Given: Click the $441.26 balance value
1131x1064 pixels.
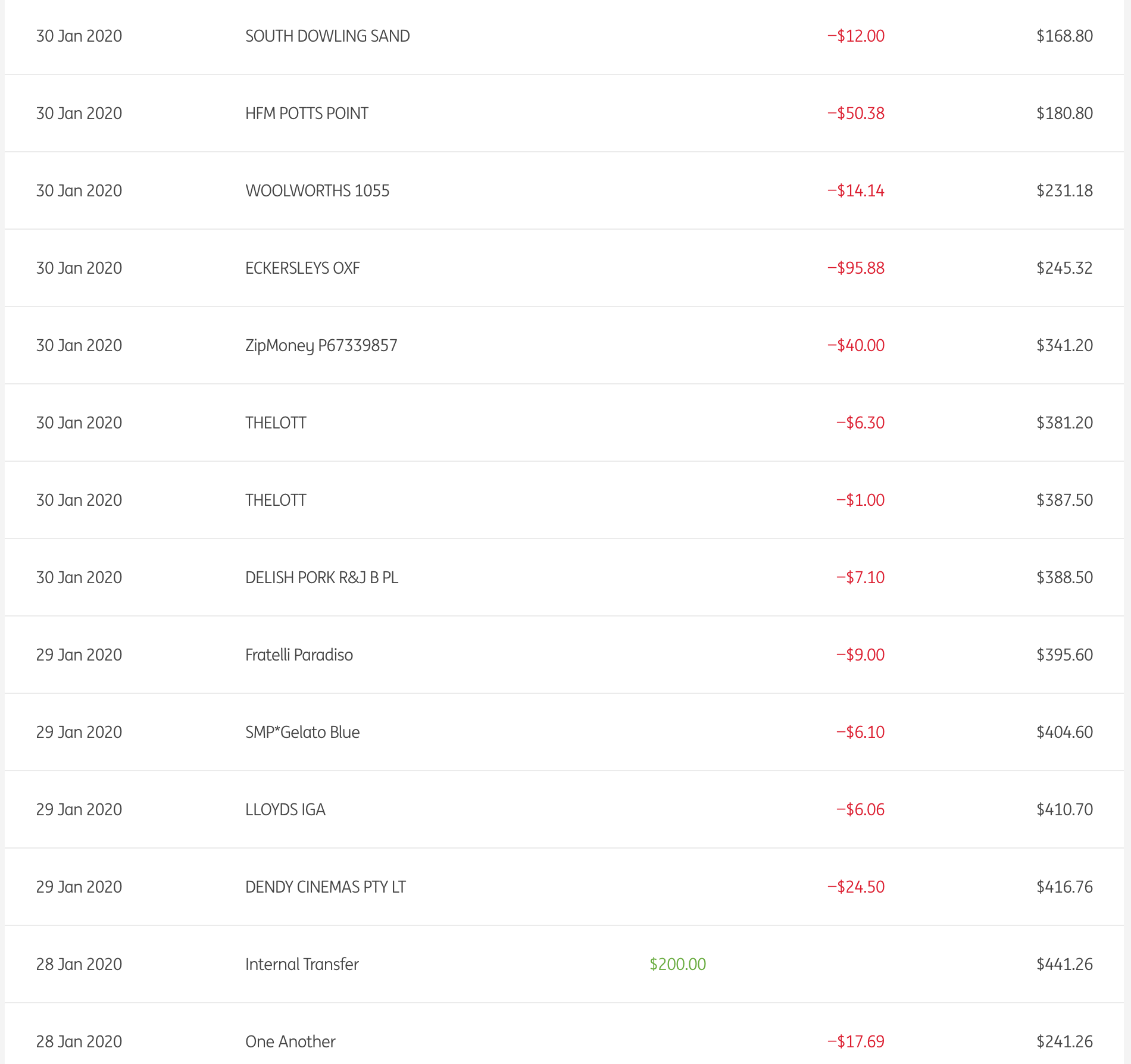Looking at the screenshot, I should coord(1064,964).
